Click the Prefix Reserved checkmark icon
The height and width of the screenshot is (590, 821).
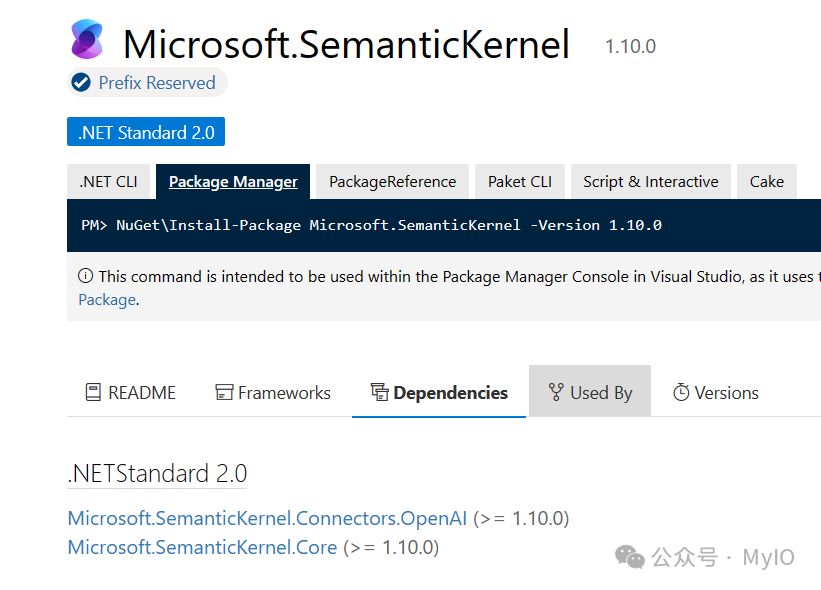click(80, 83)
